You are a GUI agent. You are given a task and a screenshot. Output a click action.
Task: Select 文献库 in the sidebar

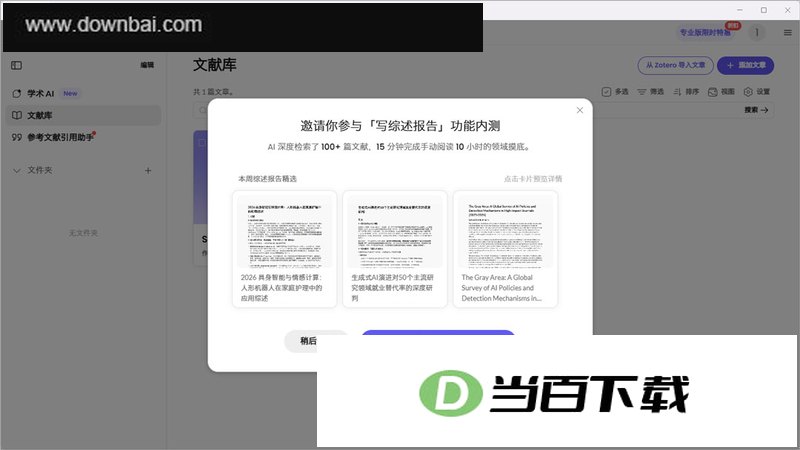[83, 115]
